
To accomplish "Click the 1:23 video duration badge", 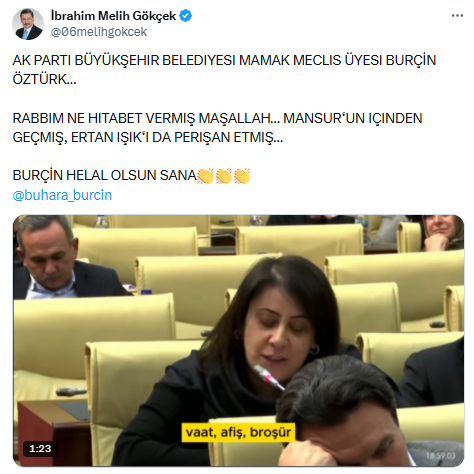I will (40, 449).
